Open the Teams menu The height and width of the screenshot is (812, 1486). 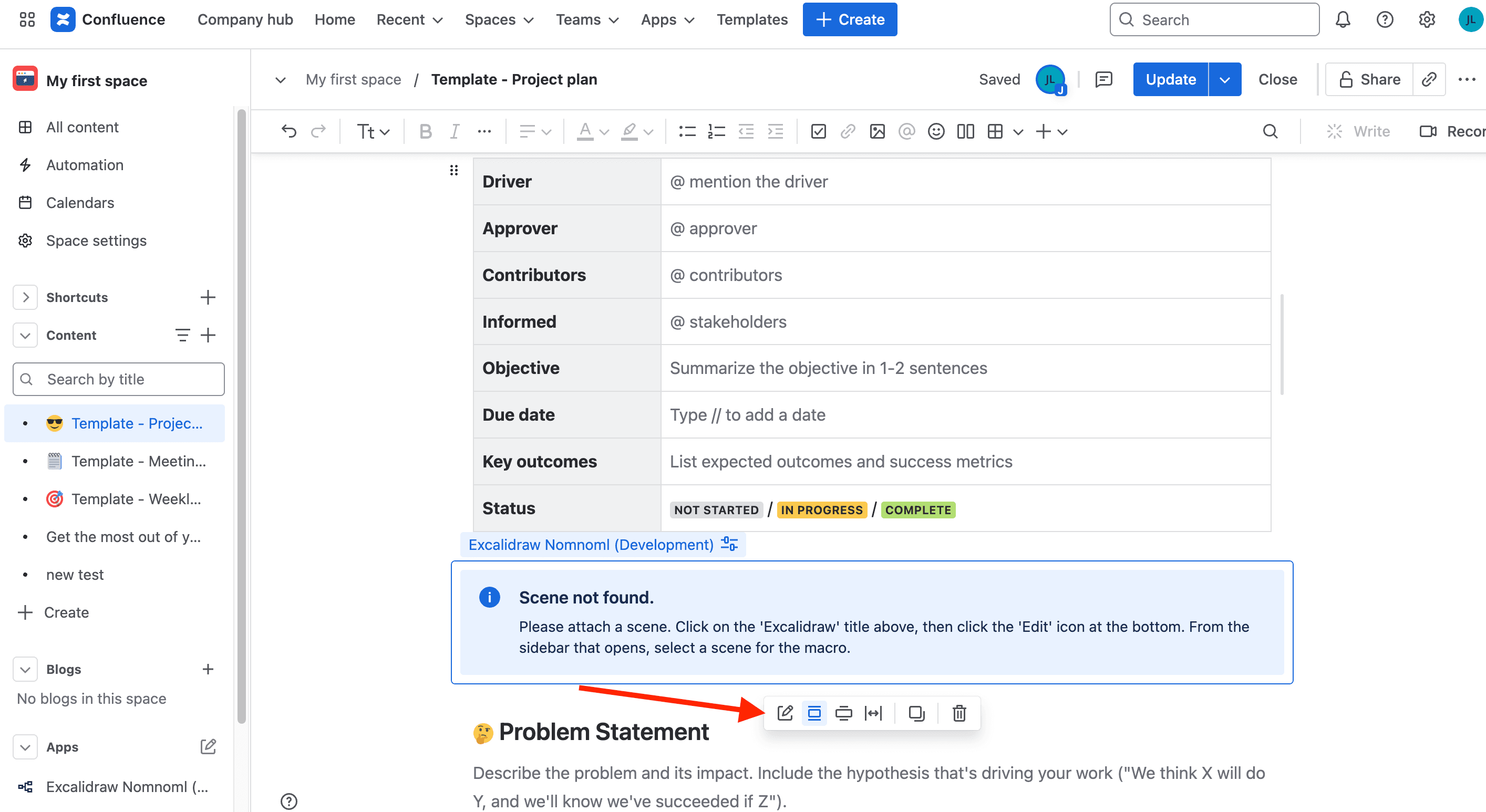587,19
